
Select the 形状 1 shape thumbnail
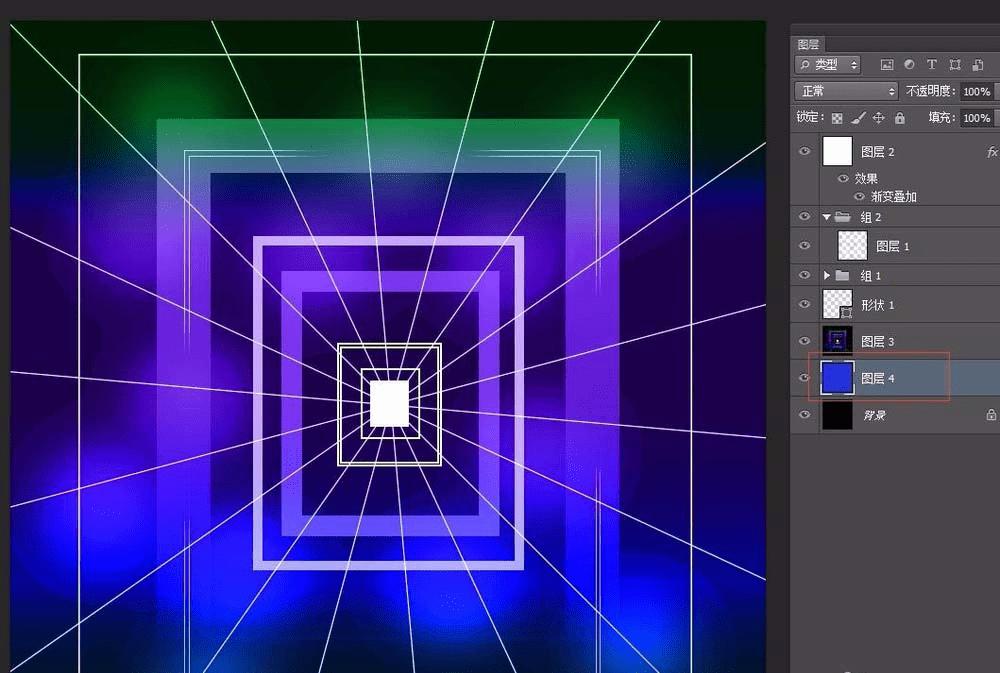pyautogui.click(x=837, y=304)
